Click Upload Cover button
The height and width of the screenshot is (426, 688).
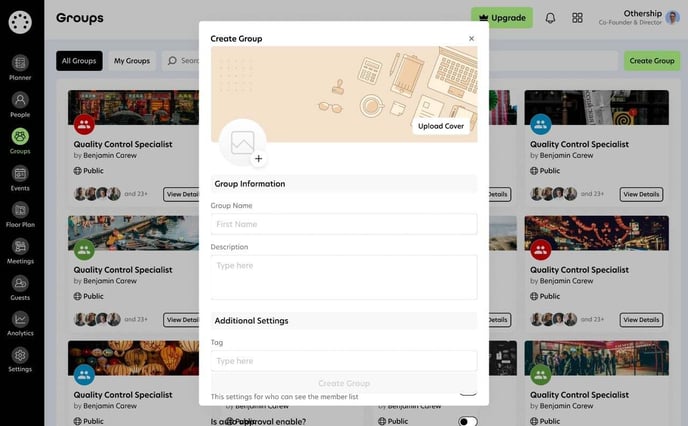pos(441,126)
